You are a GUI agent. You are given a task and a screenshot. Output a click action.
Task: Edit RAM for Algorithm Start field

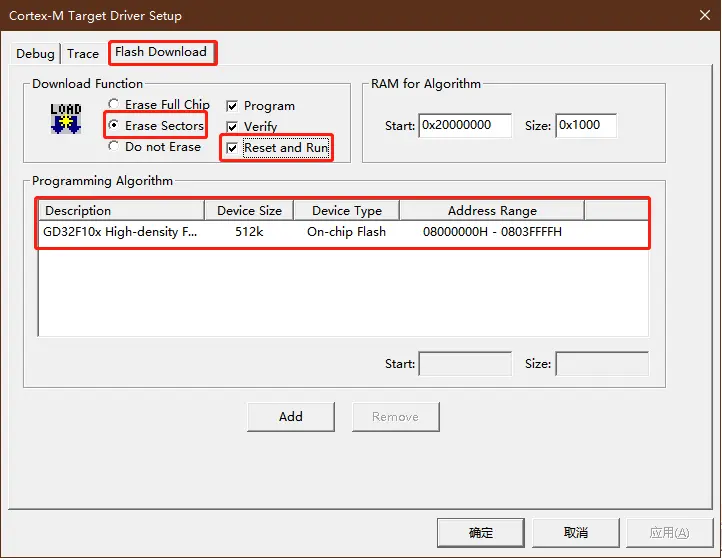coord(465,125)
